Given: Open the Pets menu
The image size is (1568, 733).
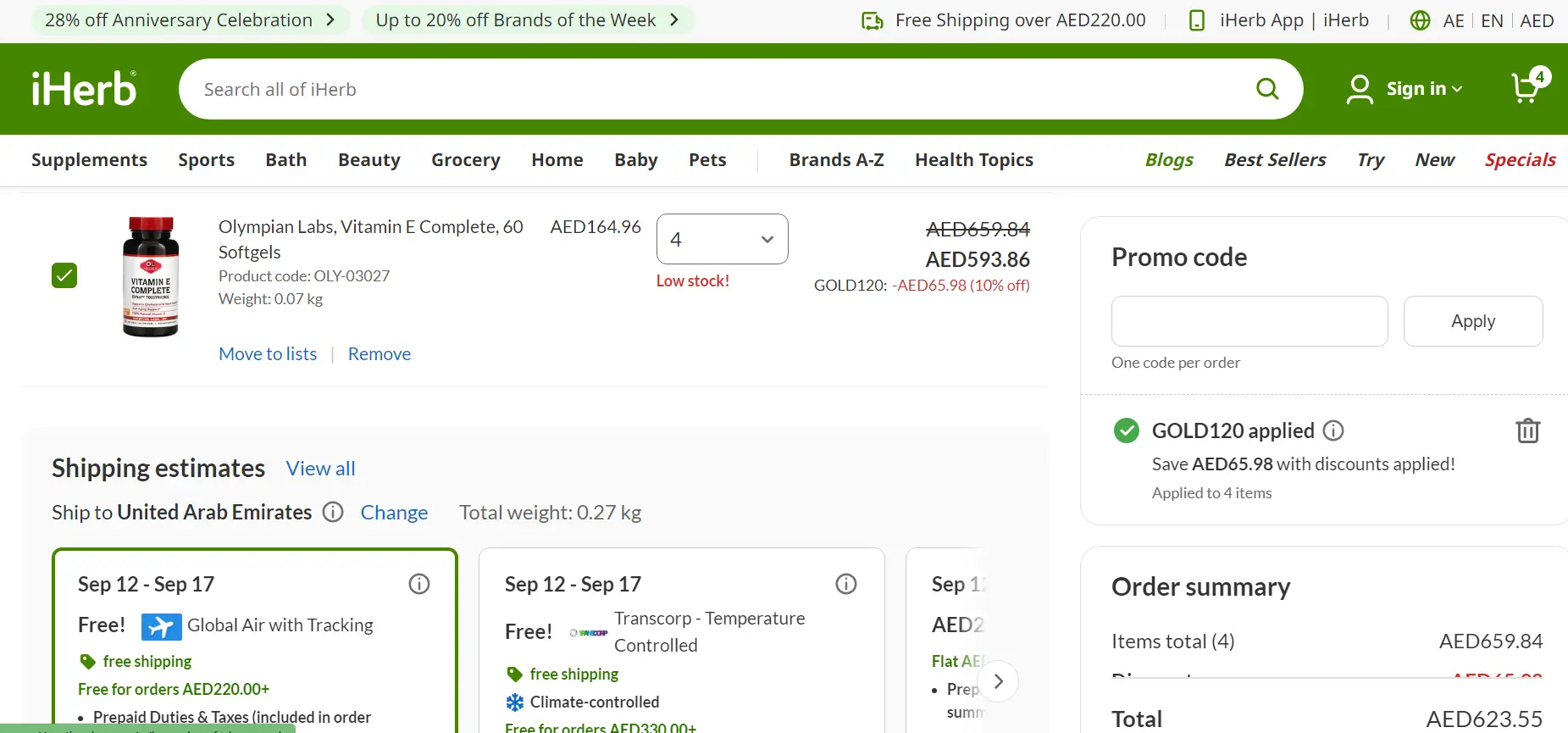Looking at the screenshot, I should coord(707,160).
